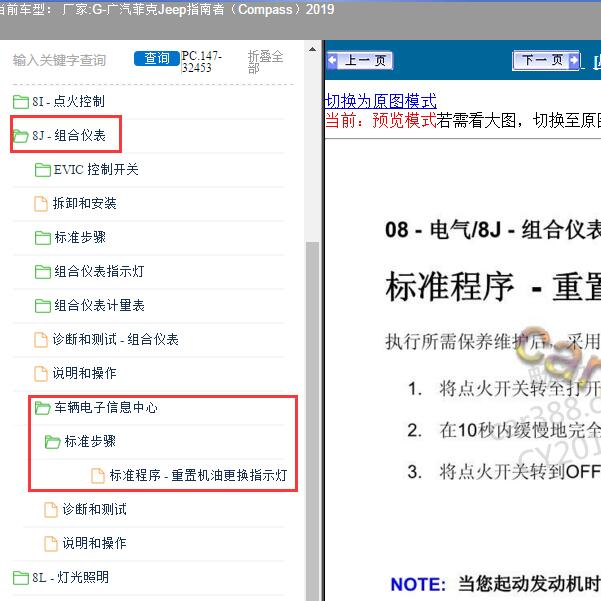The image size is (601, 601).
Task: Open 诊断和测试 - 组合仪表 document
Action: (x=115, y=339)
